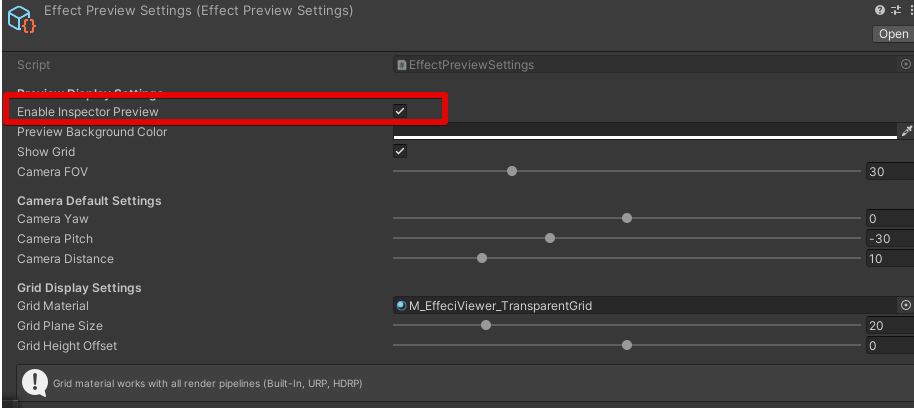Click the Camera Distance value field
The height and width of the screenshot is (408, 914).
click(x=888, y=259)
